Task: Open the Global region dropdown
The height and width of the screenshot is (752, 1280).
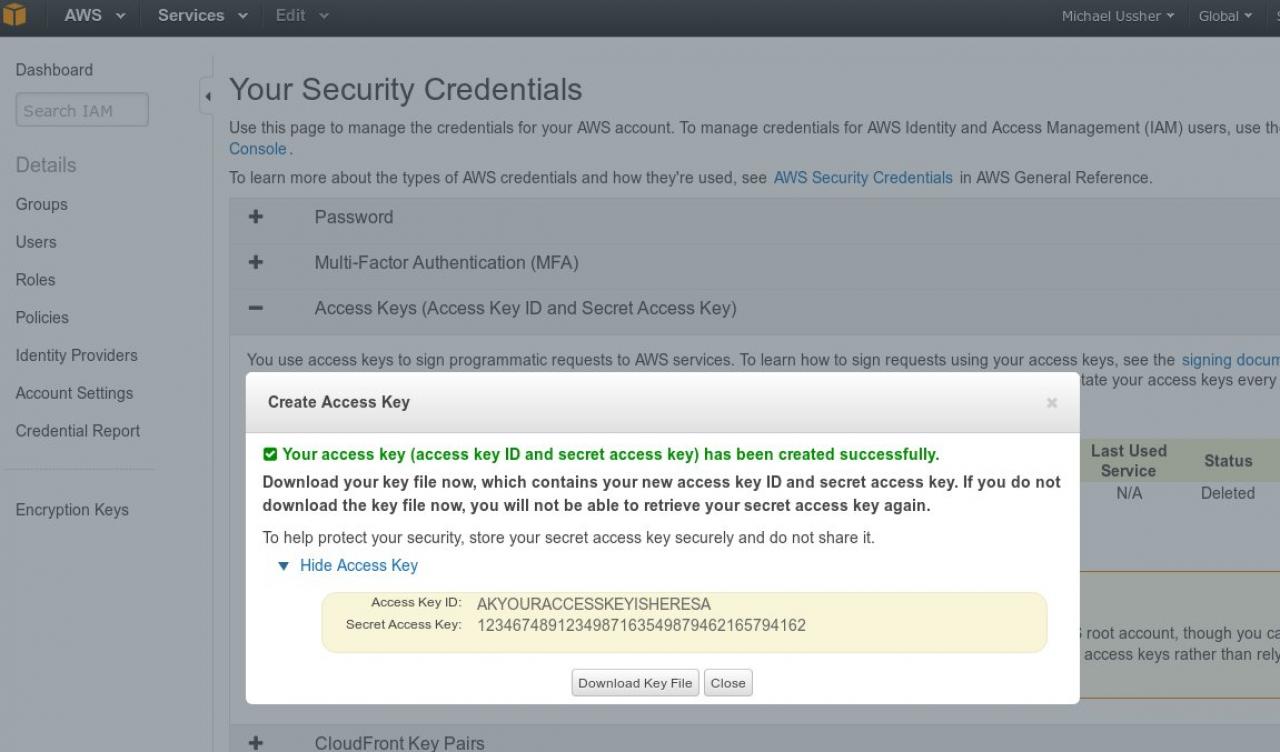Action: coord(1225,16)
